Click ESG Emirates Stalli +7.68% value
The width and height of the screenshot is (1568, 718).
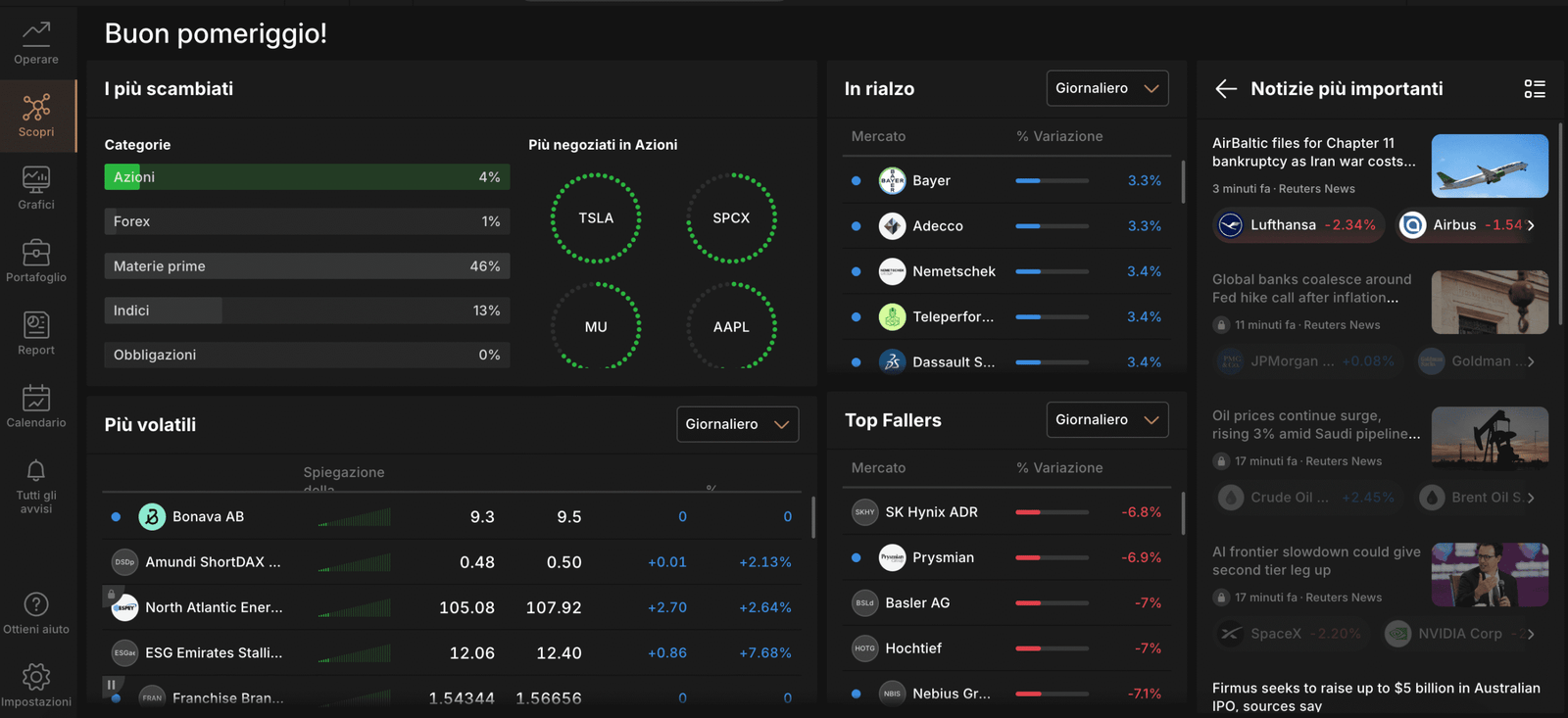click(765, 652)
